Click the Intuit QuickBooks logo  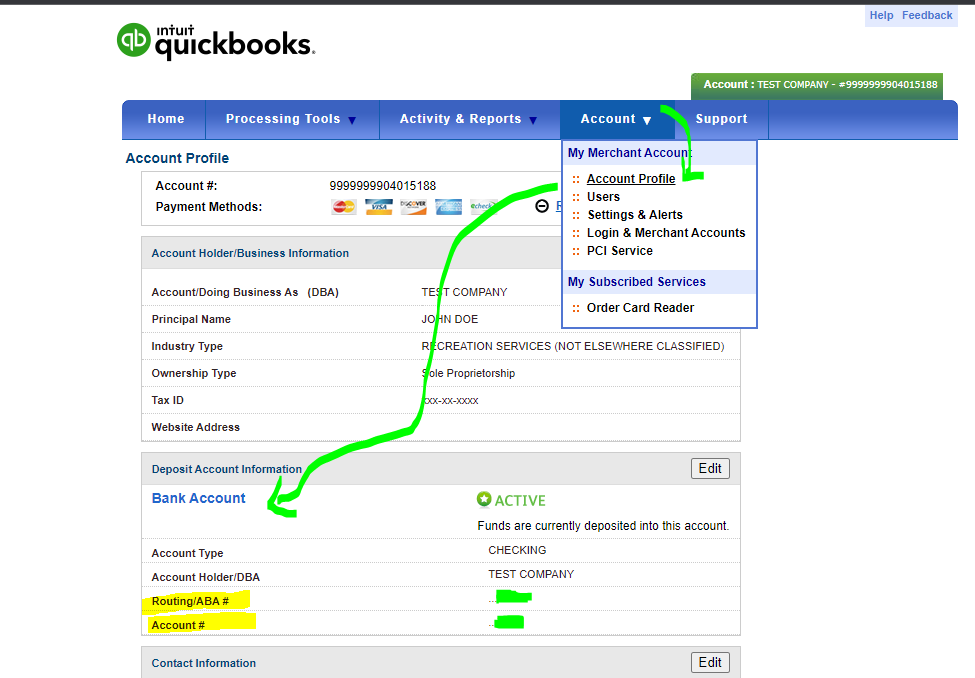[216, 42]
